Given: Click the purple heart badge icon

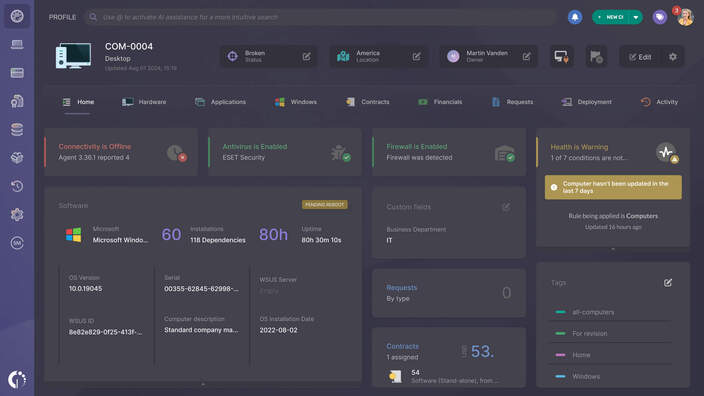Looking at the screenshot, I should (x=660, y=17).
